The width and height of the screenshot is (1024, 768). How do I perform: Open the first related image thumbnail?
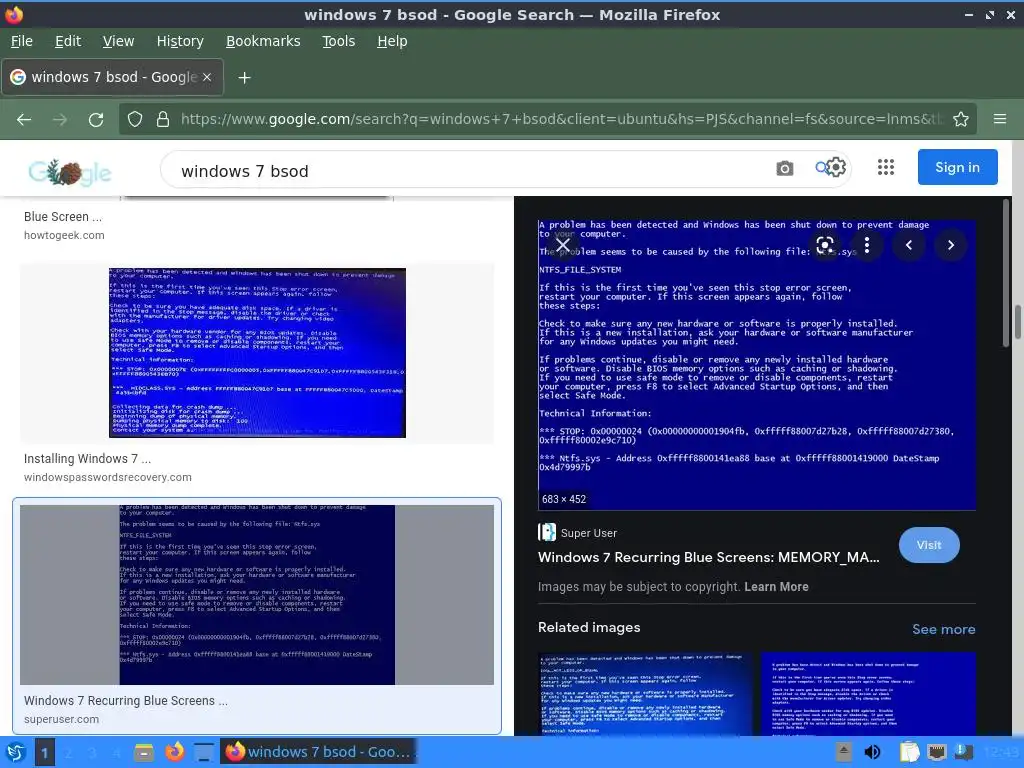[x=645, y=694]
